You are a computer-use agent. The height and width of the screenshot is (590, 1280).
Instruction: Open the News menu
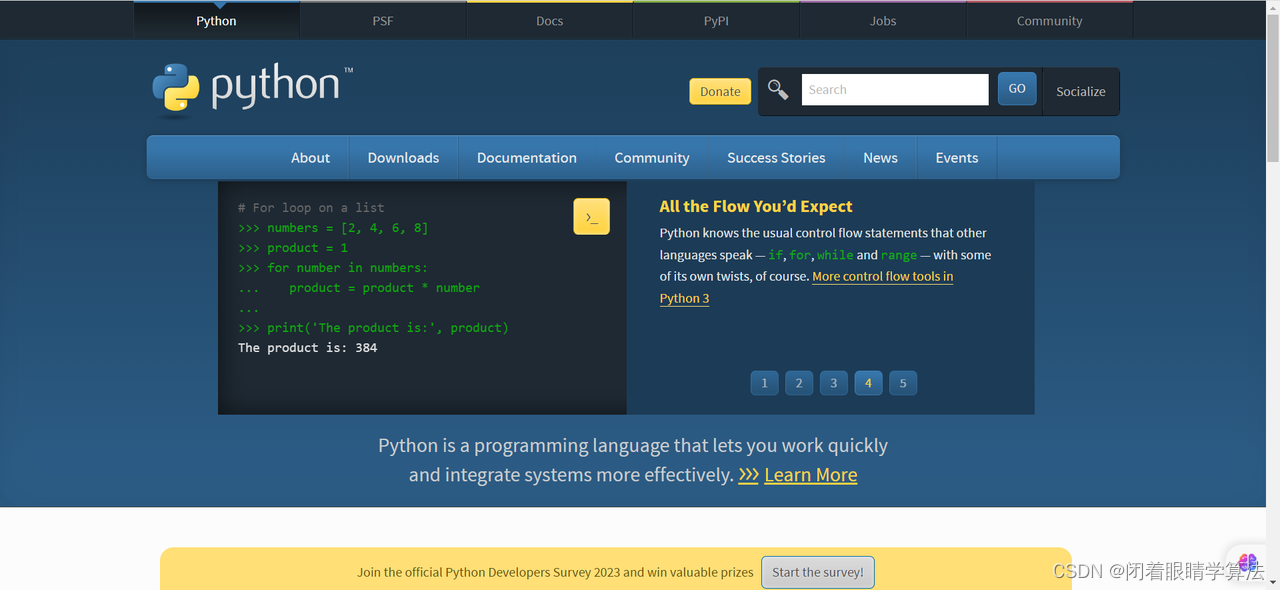[x=880, y=158]
